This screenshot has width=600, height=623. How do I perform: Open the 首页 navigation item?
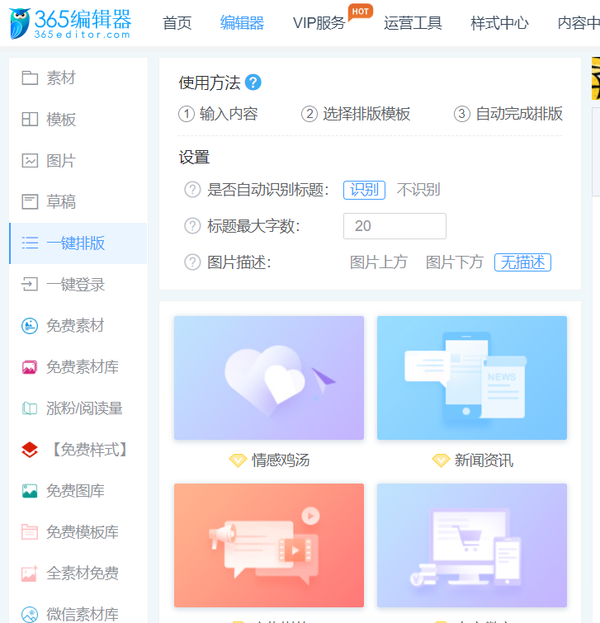[177, 23]
